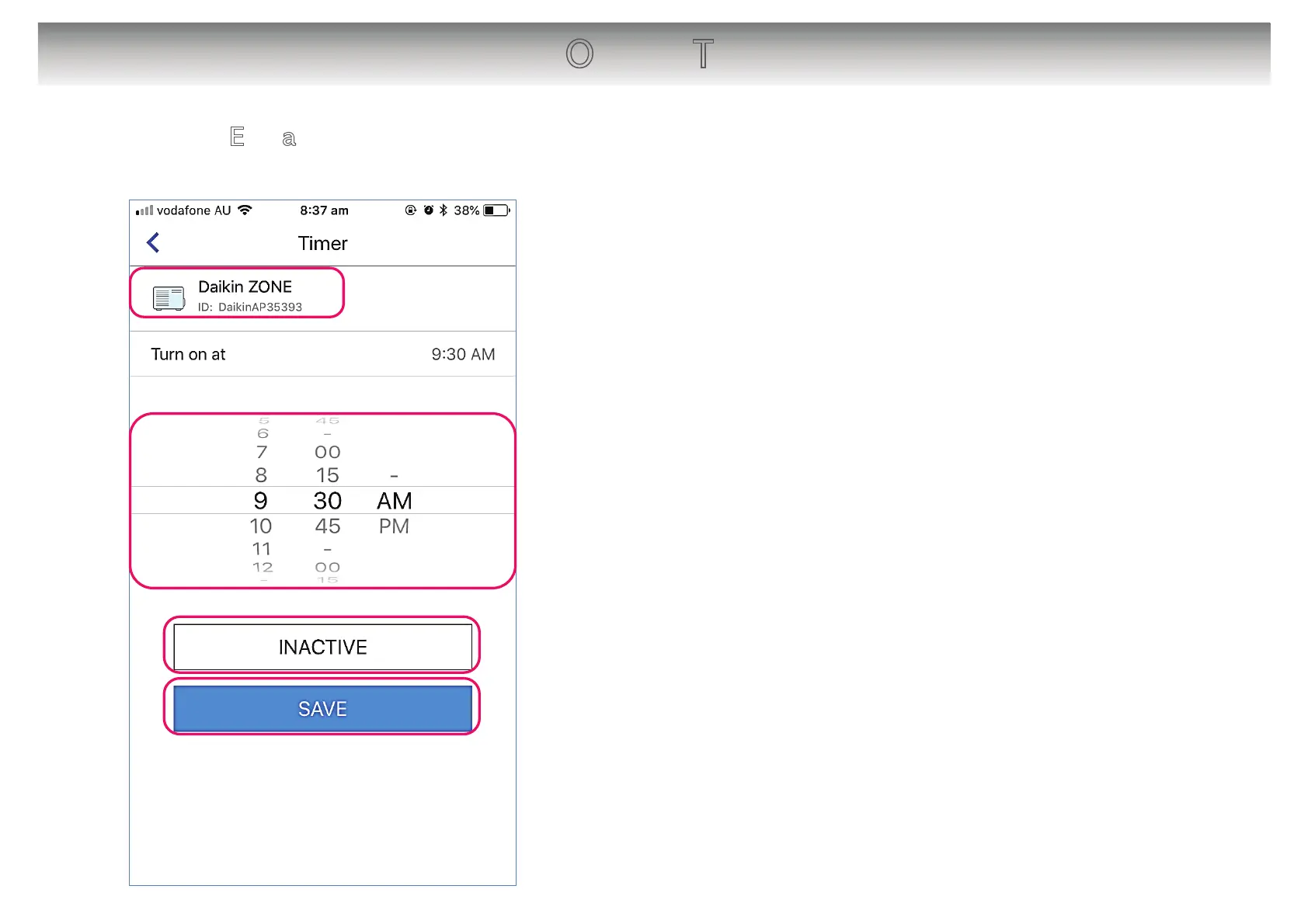The width and height of the screenshot is (1308, 924).
Task: Go back using the blue chevron arrow
Action: [x=153, y=243]
